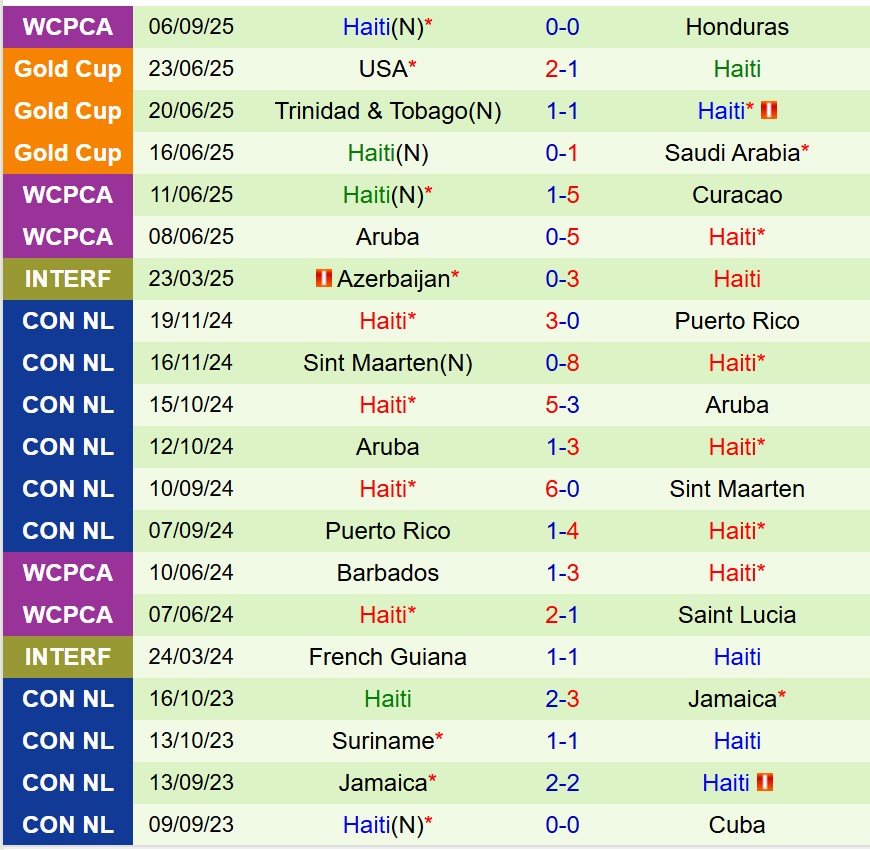Viewport: 870px width, 850px height.
Task: Click the WCPCA label for 06/09/25 match
Action: click(67, 27)
